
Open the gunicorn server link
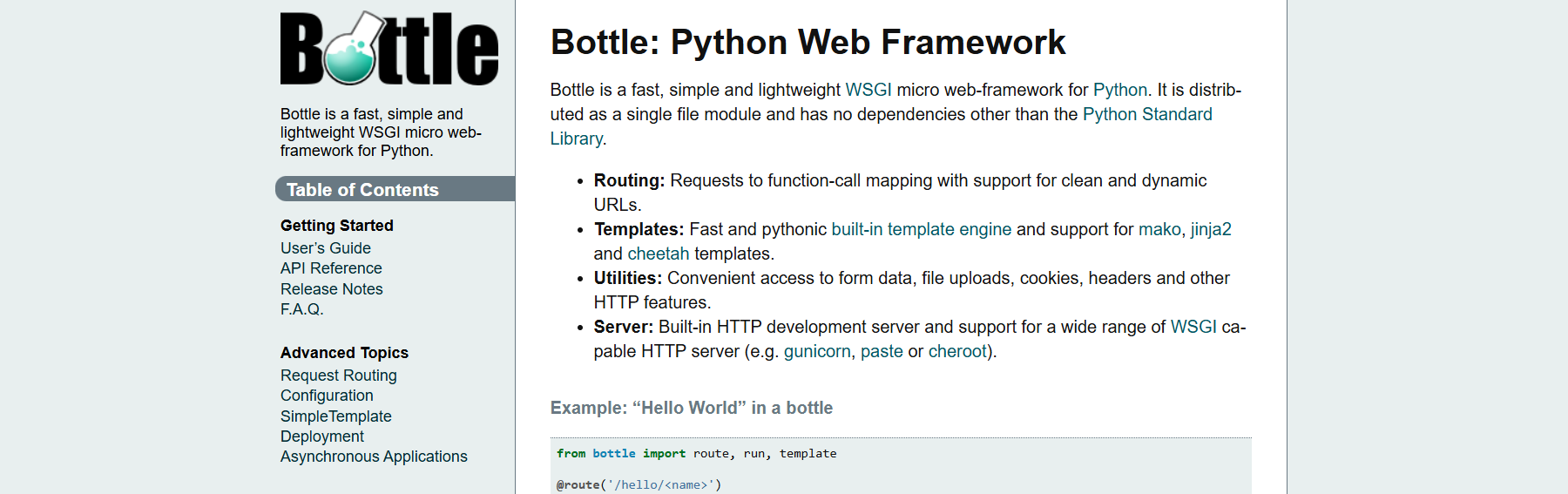pyautogui.click(x=816, y=351)
